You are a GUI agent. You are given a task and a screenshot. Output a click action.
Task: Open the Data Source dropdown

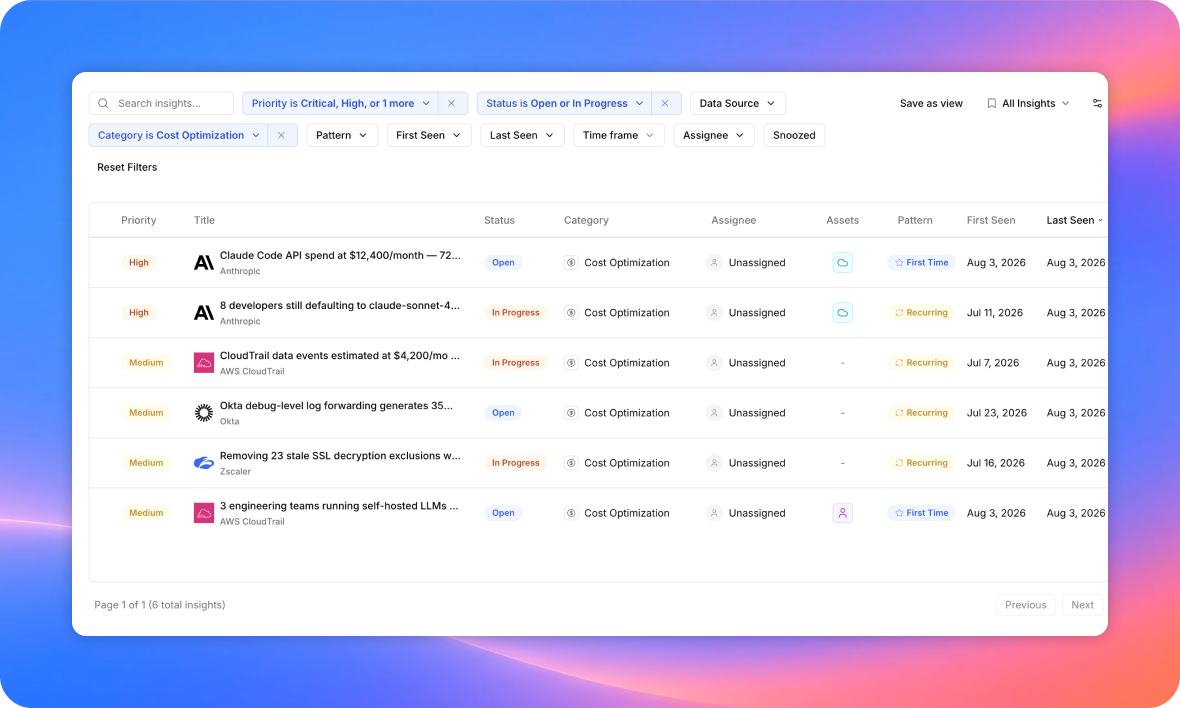pos(738,103)
